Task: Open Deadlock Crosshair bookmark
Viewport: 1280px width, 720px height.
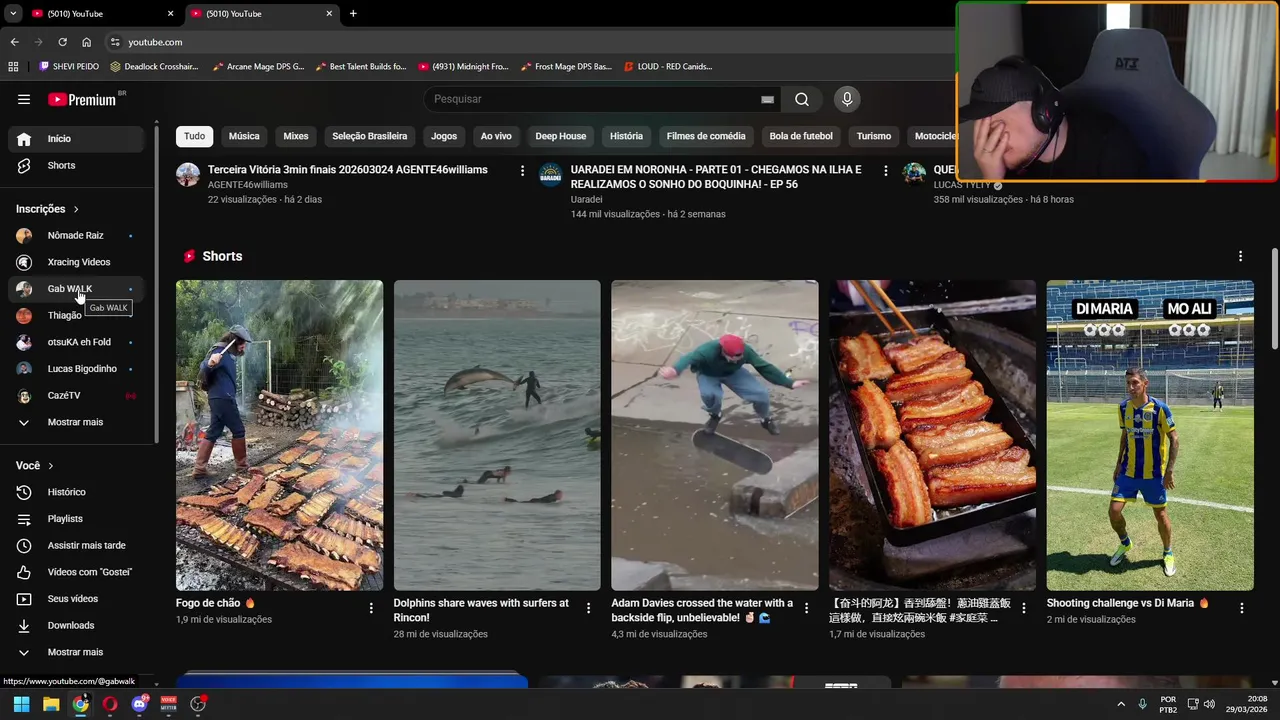Action: [154, 66]
